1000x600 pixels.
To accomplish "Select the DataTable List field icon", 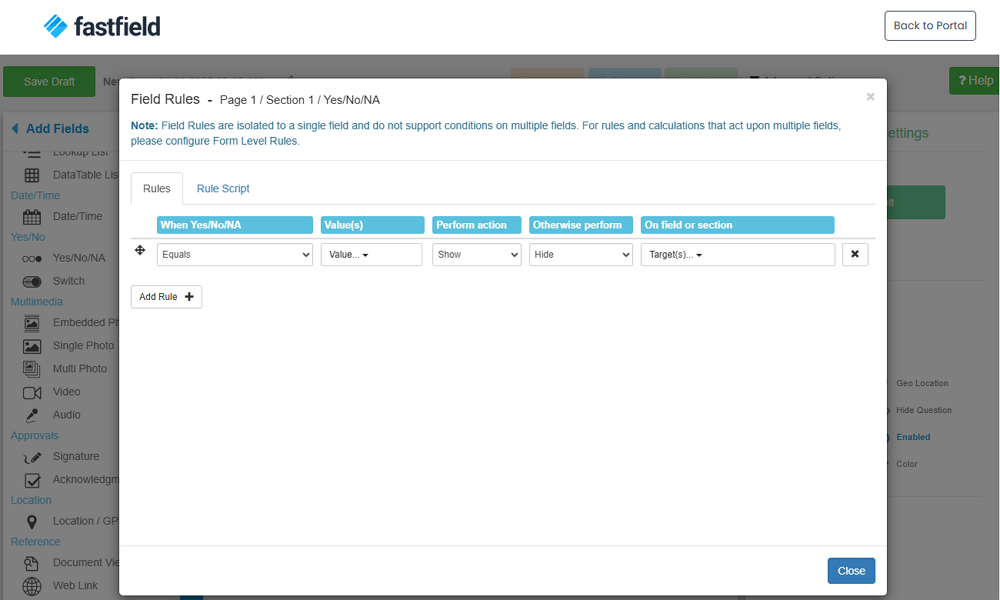I will [32, 175].
